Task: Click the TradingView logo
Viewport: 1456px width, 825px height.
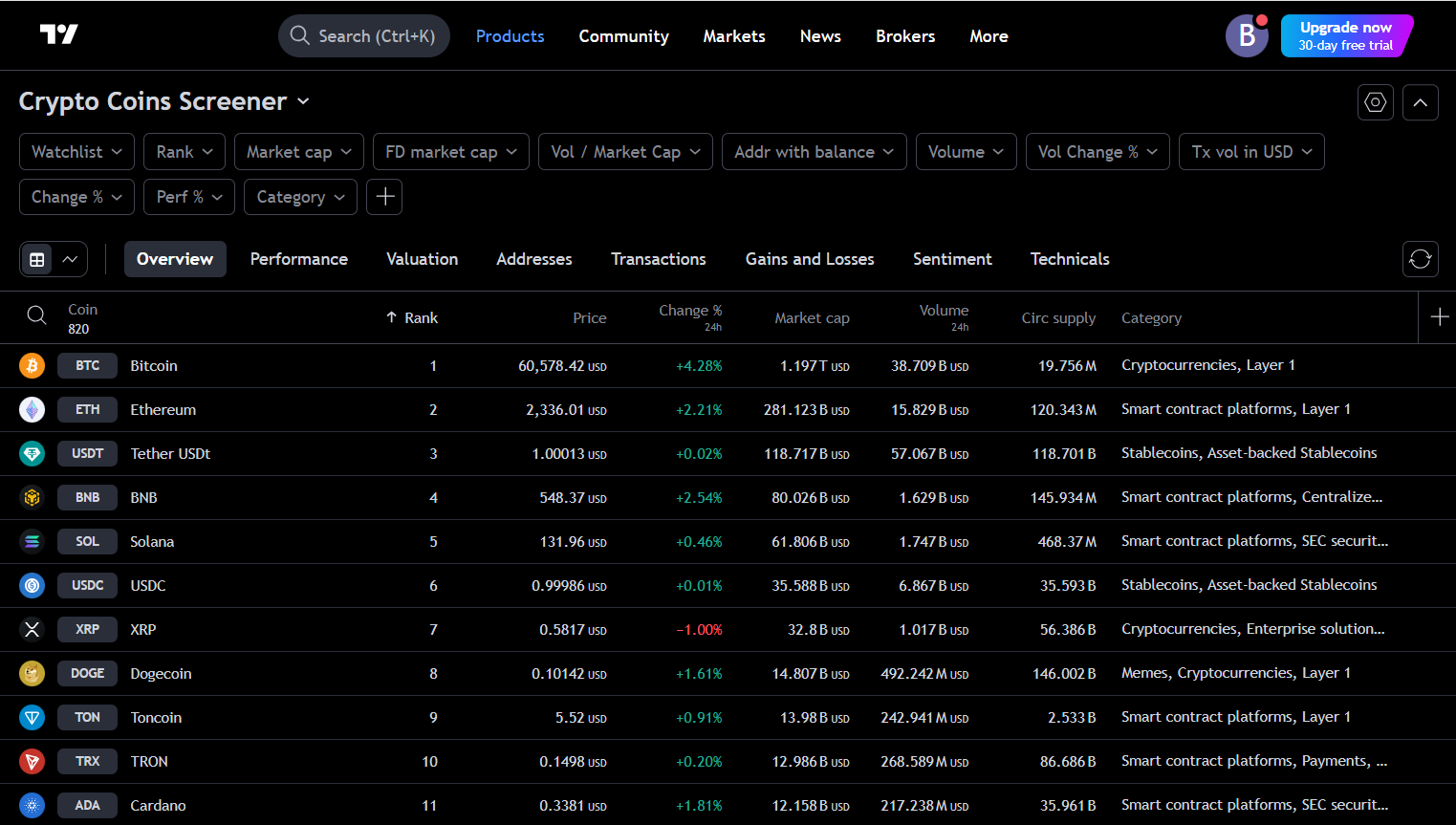Action: click(x=58, y=35)
